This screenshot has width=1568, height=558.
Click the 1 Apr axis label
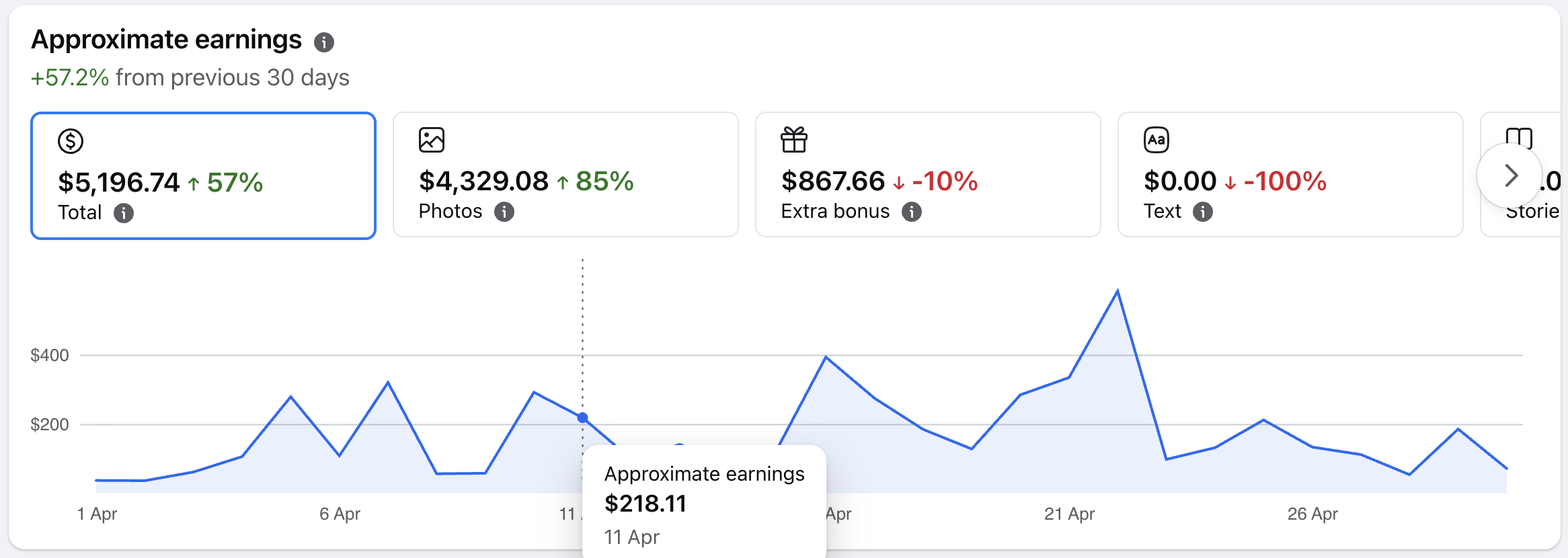tap(97, 514)
